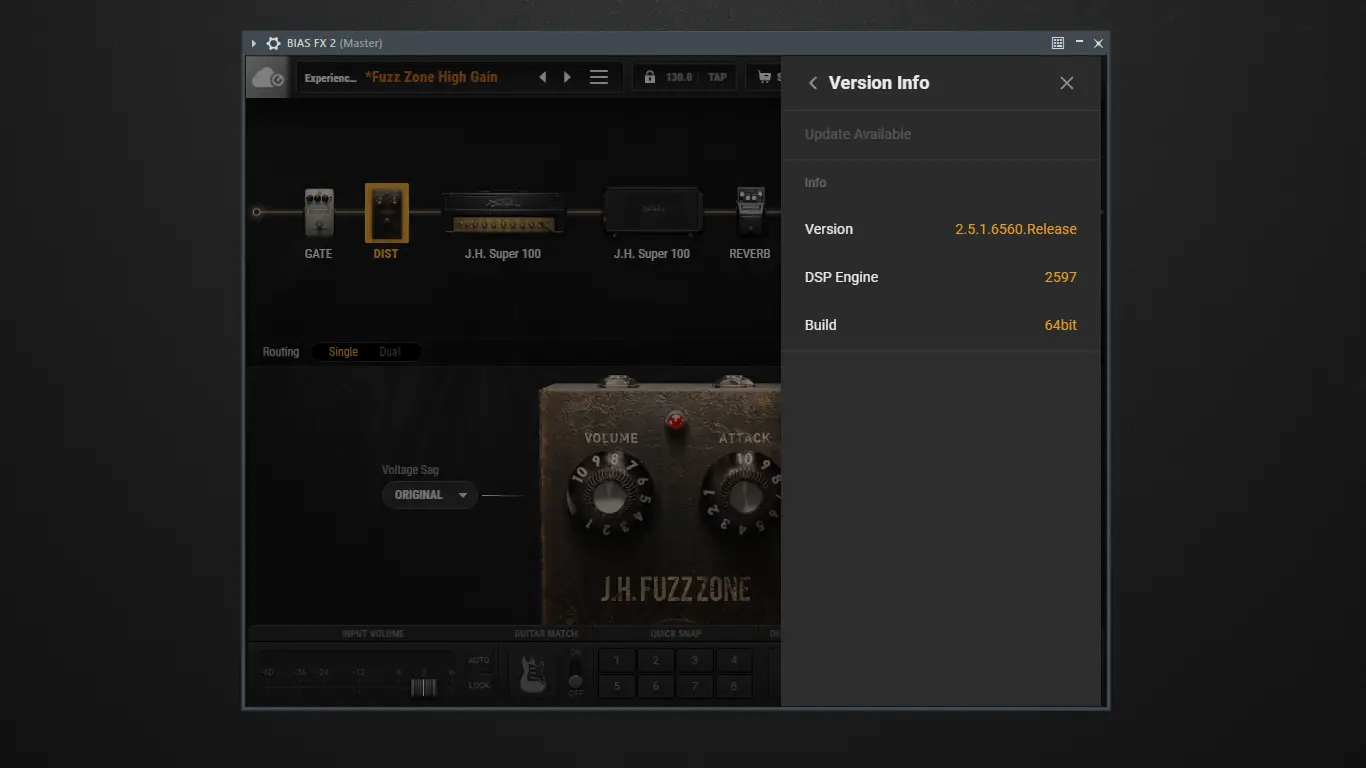Select Quick Snap slot 8
The image size is (1366, 768).
[x=734, y=686]
